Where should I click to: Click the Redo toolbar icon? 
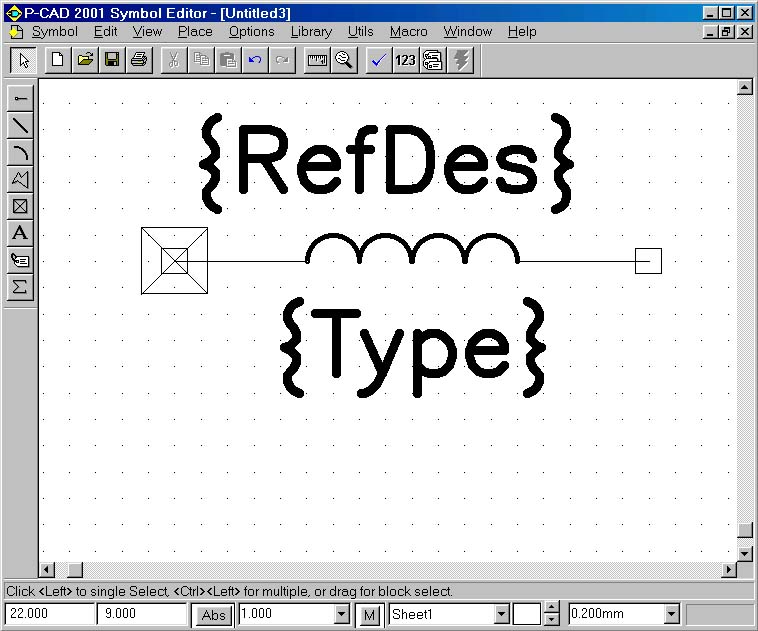(x=282, y=60)
